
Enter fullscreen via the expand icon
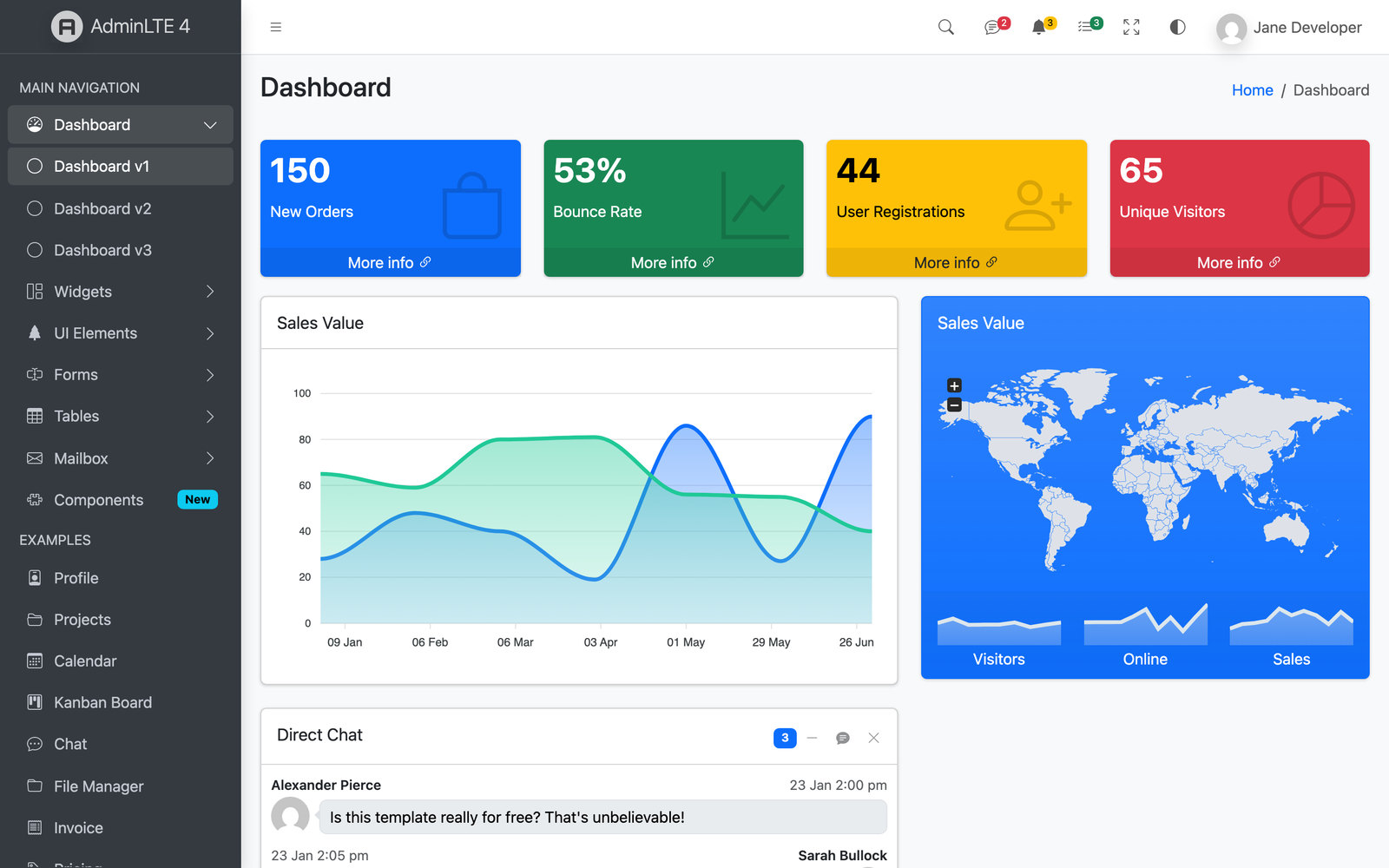[x=1131, y=27]
